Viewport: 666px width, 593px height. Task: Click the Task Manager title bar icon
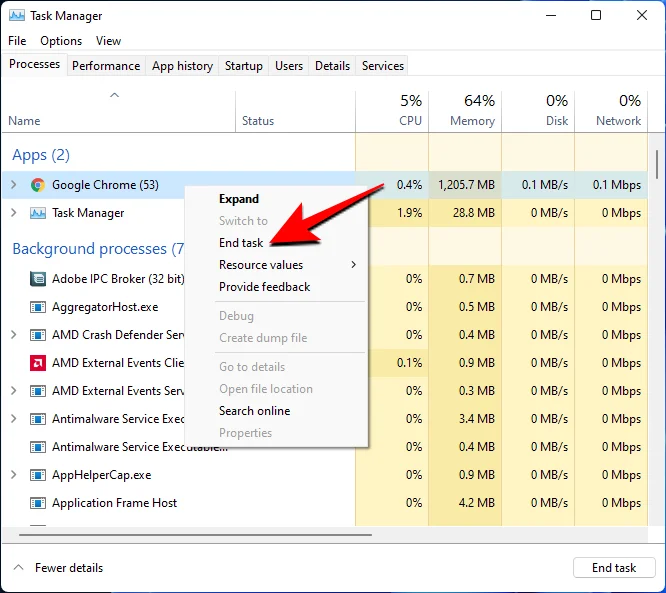[17, 16]
